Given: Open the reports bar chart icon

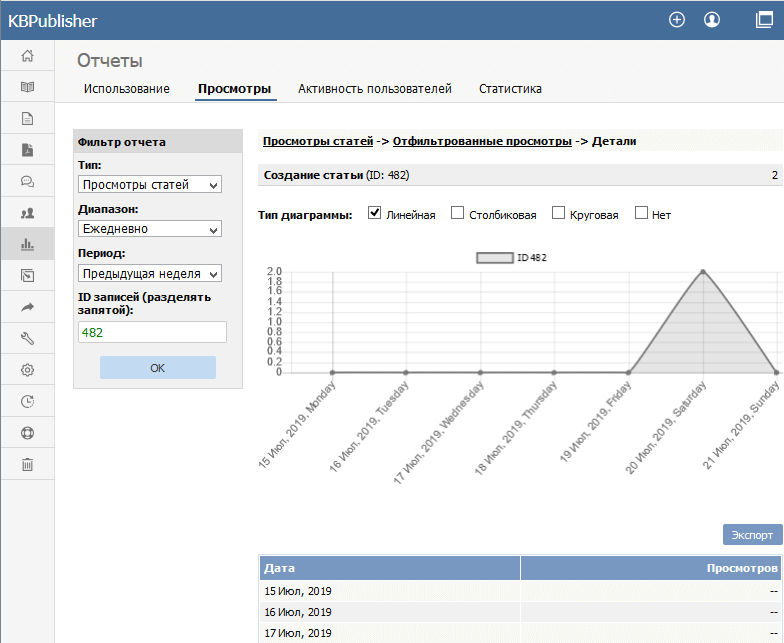Looking at the screenshot, I should pyautogui.click(x=28, y=244).
